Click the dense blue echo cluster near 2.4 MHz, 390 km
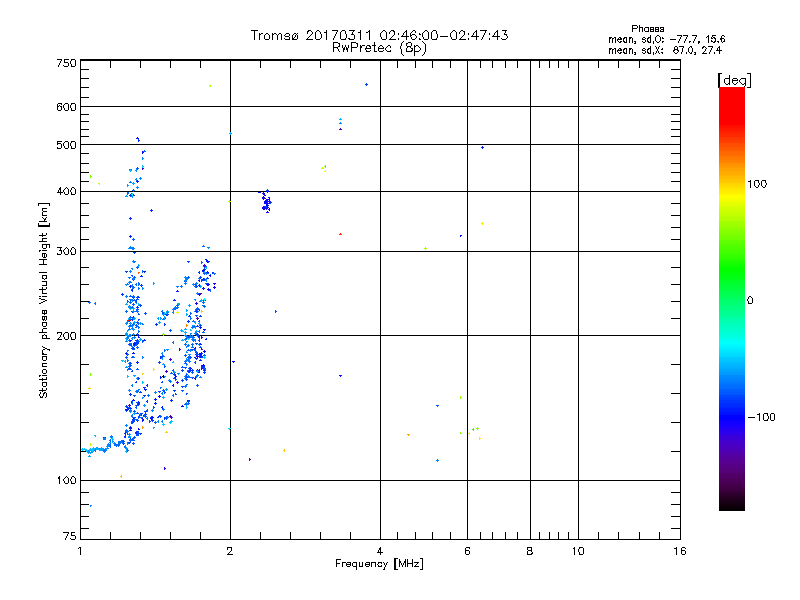Image resolution: width=800 pixels, height=600 pixels. (266, 201)
